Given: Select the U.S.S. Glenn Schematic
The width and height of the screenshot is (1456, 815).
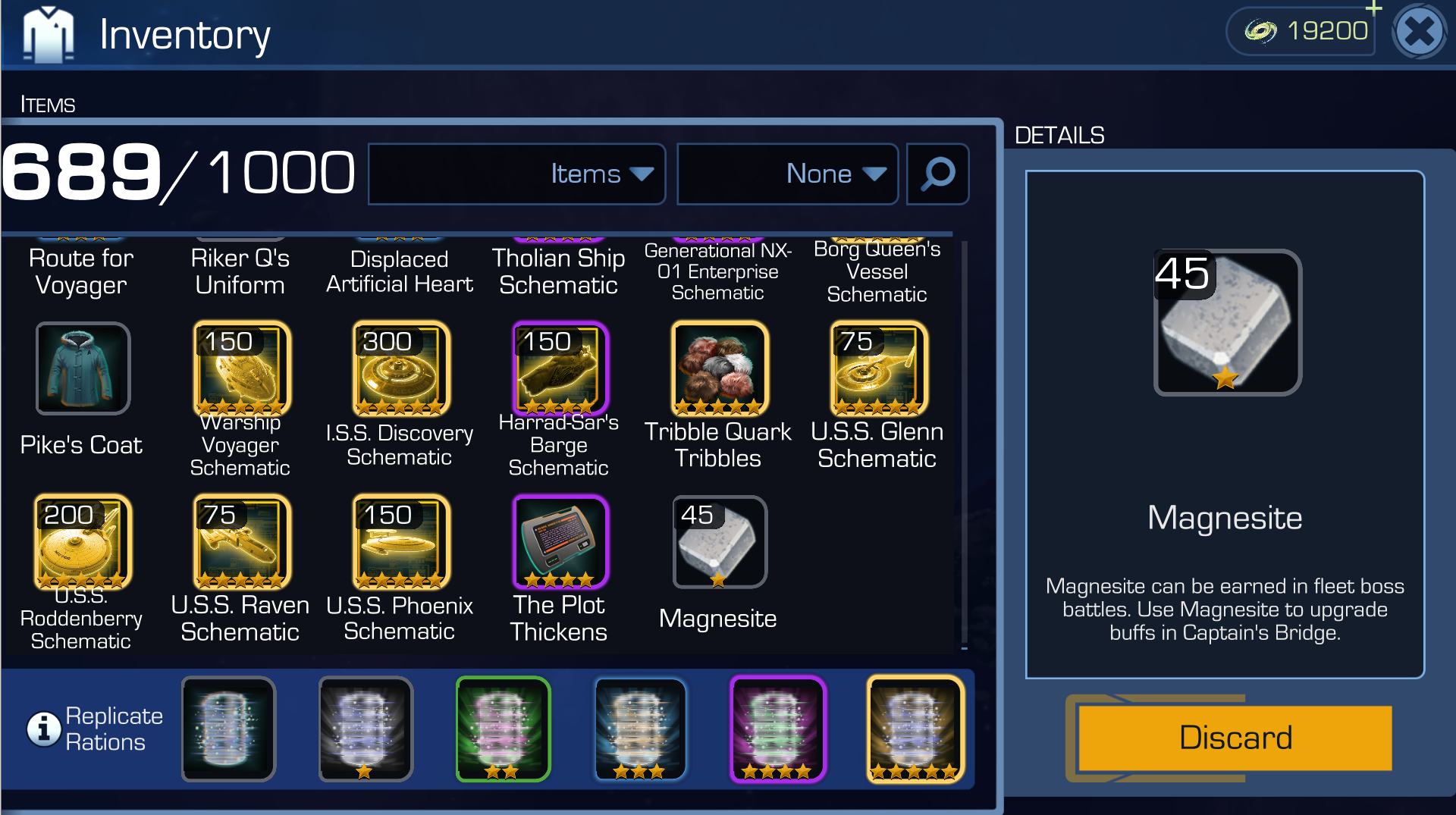Looking at the screenshot, I should pos(879,368).
